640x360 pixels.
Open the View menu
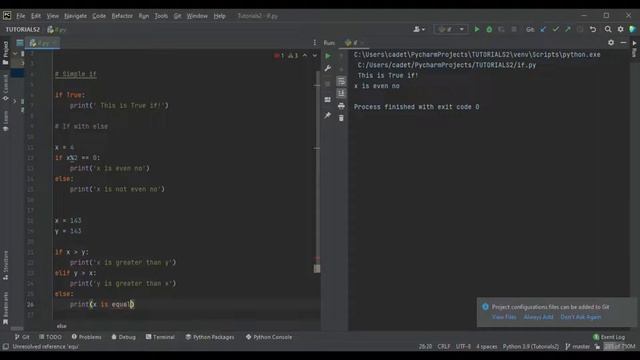[x=52, y=16]
